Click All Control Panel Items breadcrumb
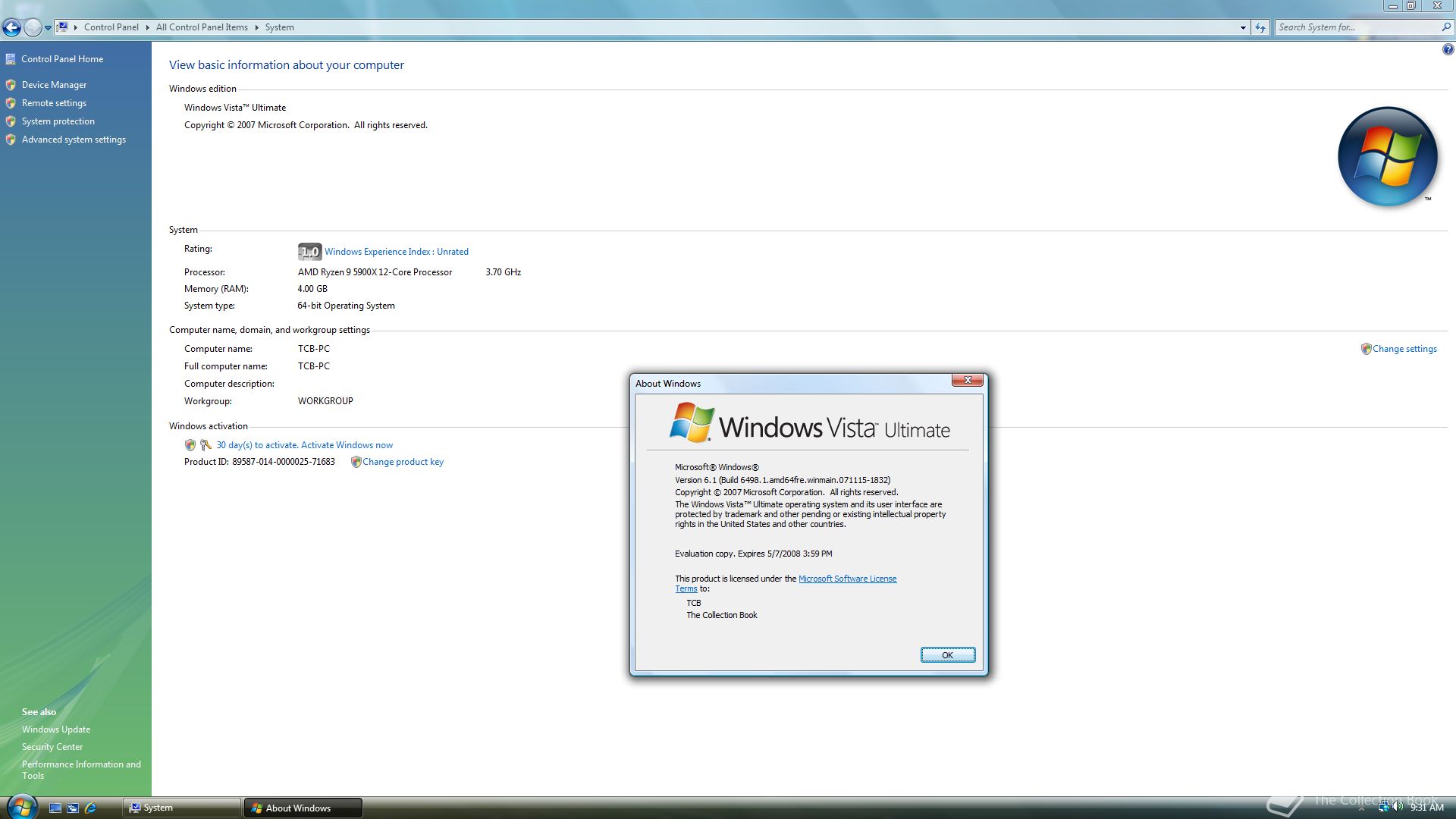 pyautogui.click(x=202, y=27)
